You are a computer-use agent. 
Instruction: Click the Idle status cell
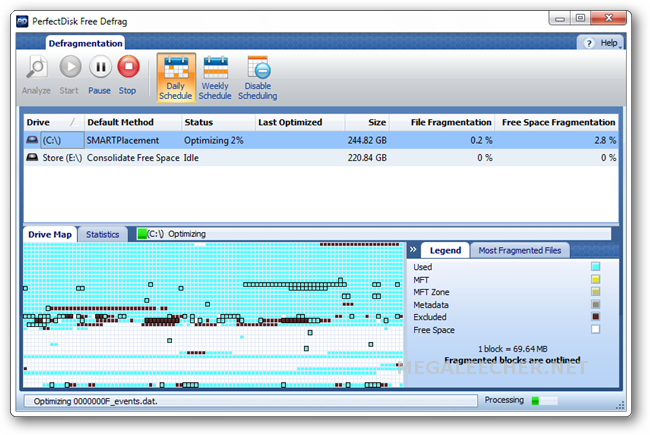tap(191, 158)
